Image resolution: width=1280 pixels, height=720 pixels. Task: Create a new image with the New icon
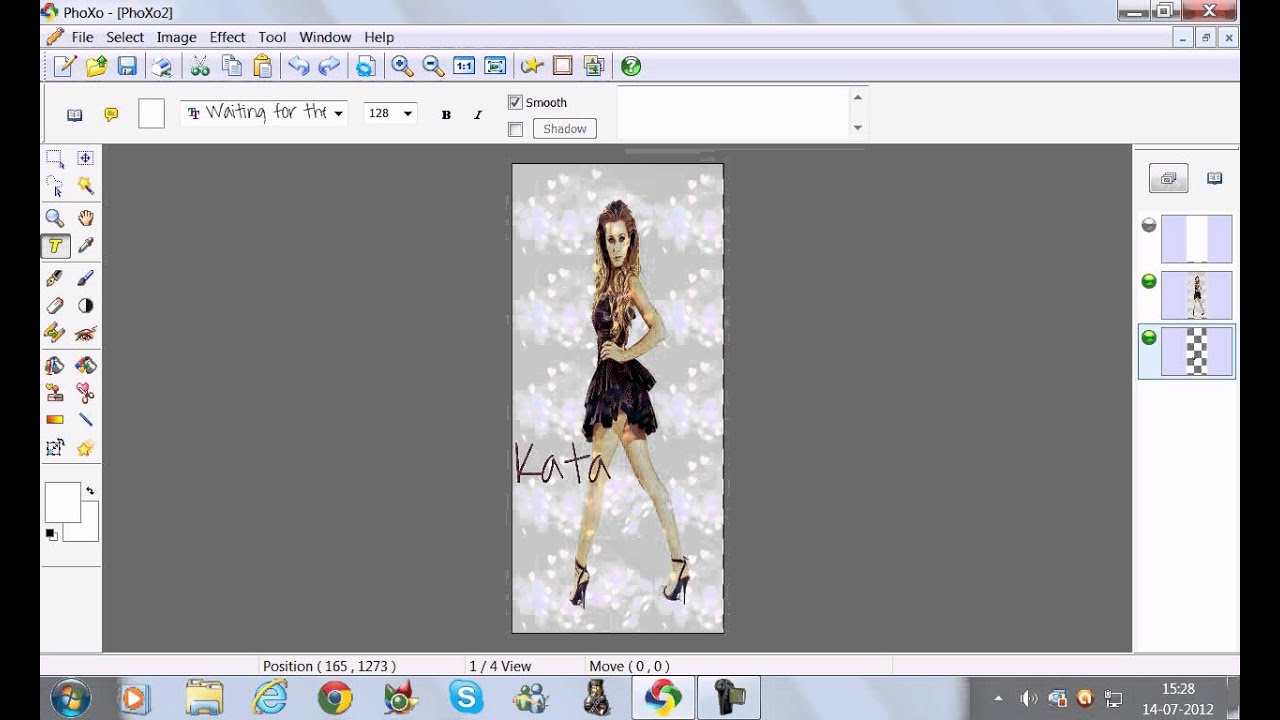click(65, 66)
